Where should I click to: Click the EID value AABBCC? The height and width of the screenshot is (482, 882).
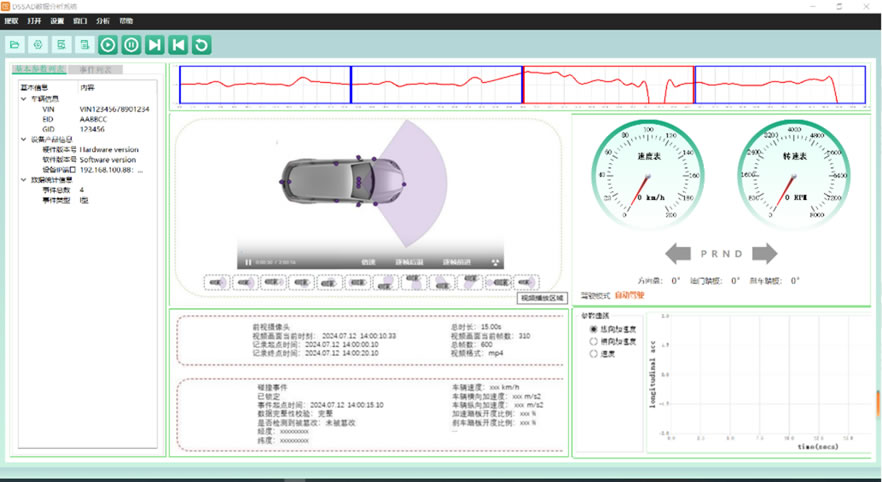click(93, 119)
